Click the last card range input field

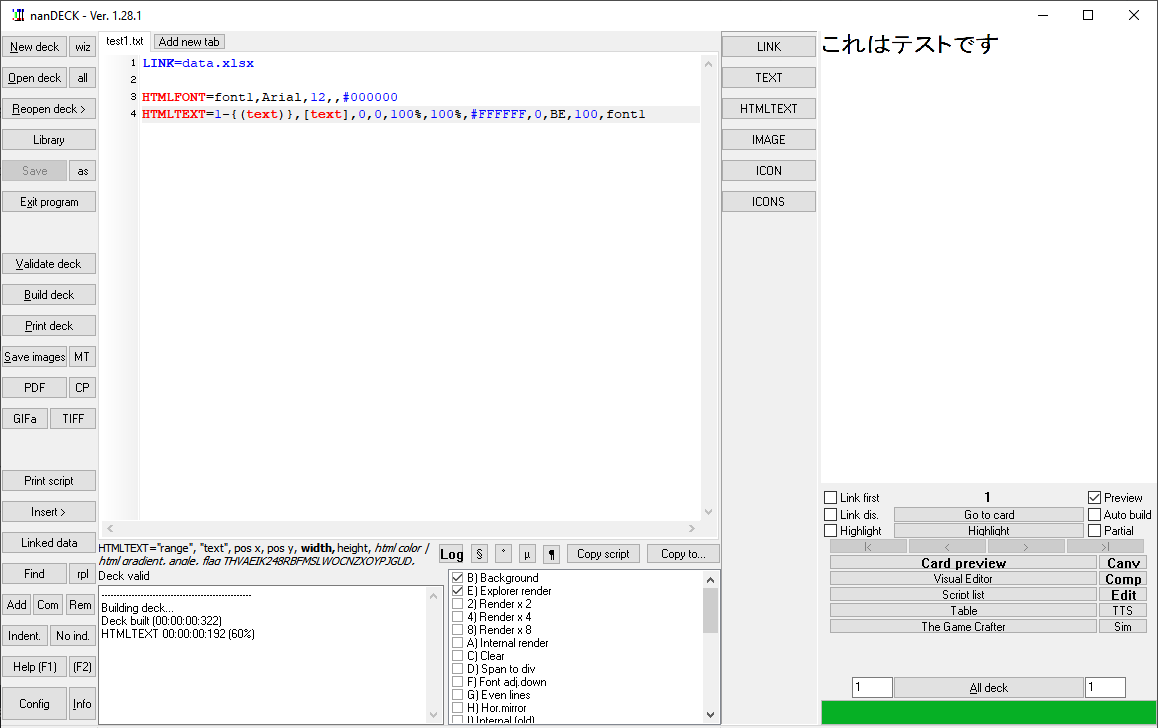pos(1106,687)
